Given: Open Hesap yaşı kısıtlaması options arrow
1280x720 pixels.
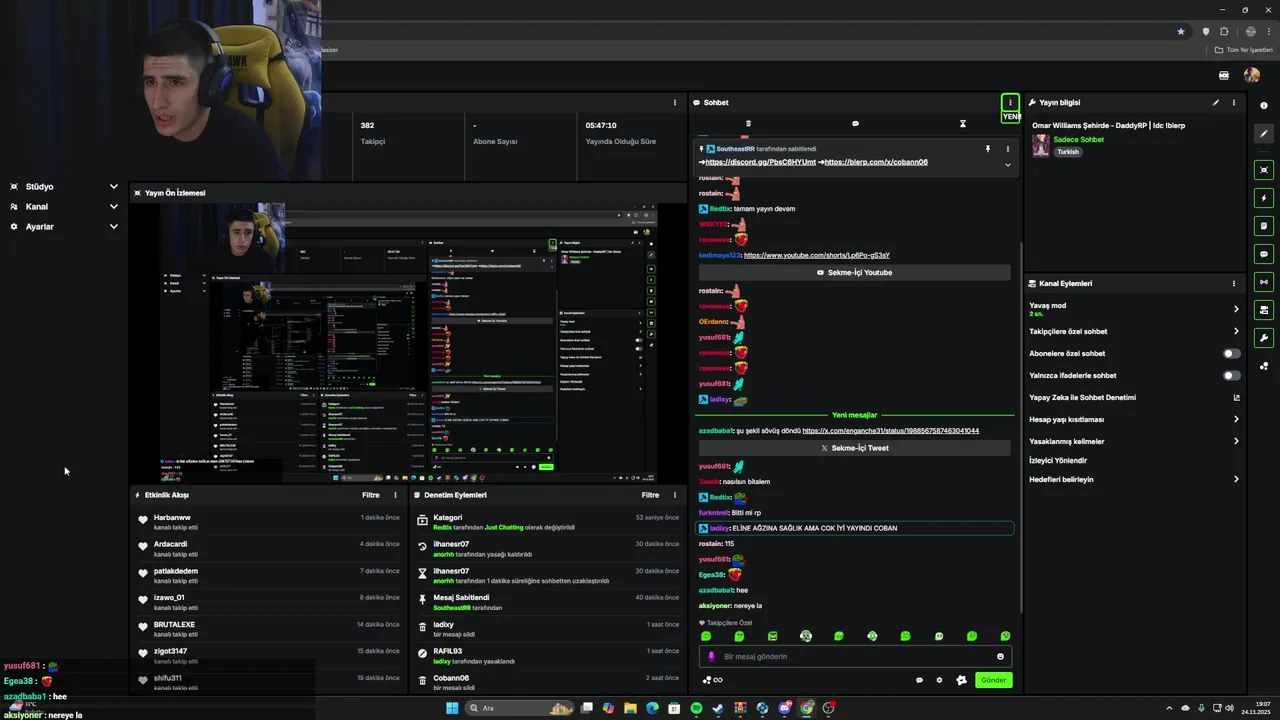Looking at the screenshot, I should point(1236,419).
